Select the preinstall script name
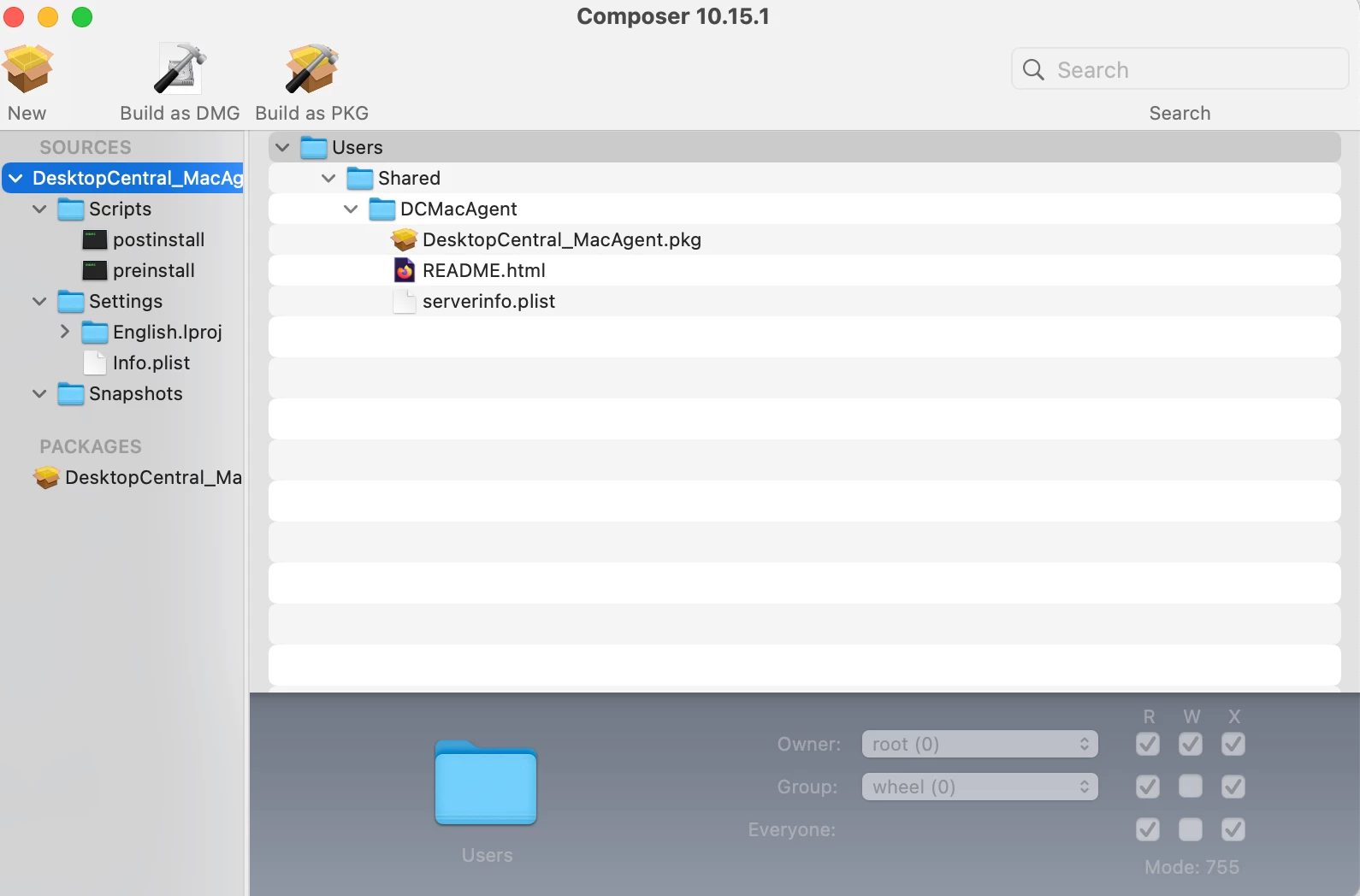This screenshot has width=1360, height=896. 154,270
